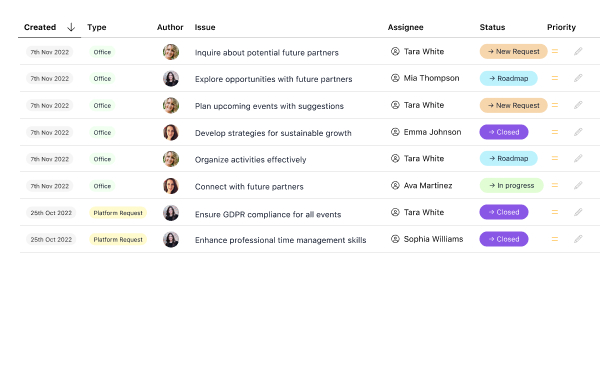Edit Enhance professional time management skills issue

[578, 239]
